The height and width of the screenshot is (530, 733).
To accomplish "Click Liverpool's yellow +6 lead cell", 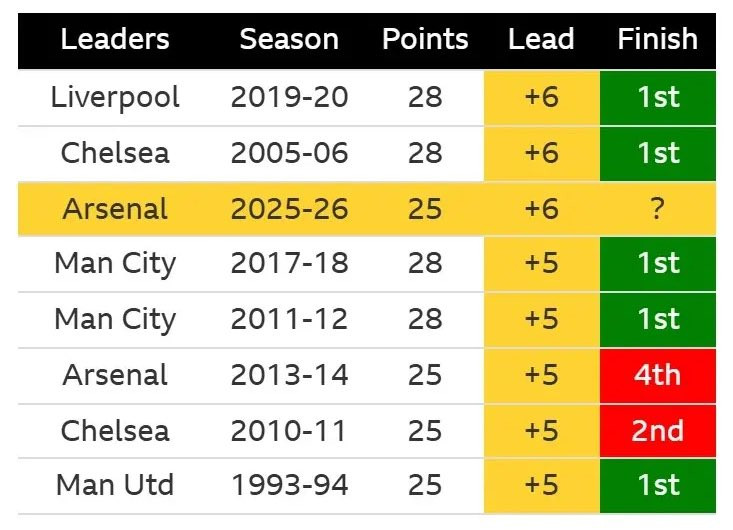I will coord(541,98).
